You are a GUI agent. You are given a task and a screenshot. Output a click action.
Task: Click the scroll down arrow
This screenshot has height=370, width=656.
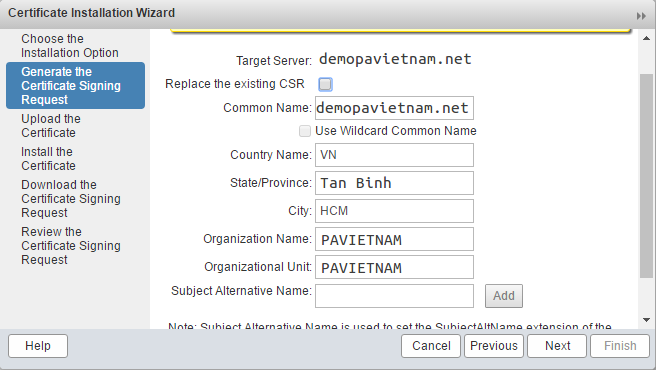646,320
